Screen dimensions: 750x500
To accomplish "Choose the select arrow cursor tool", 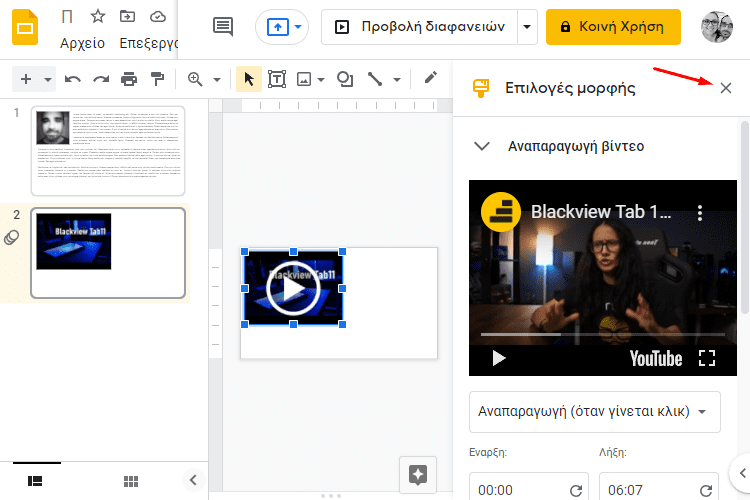I will coord(249,79).
